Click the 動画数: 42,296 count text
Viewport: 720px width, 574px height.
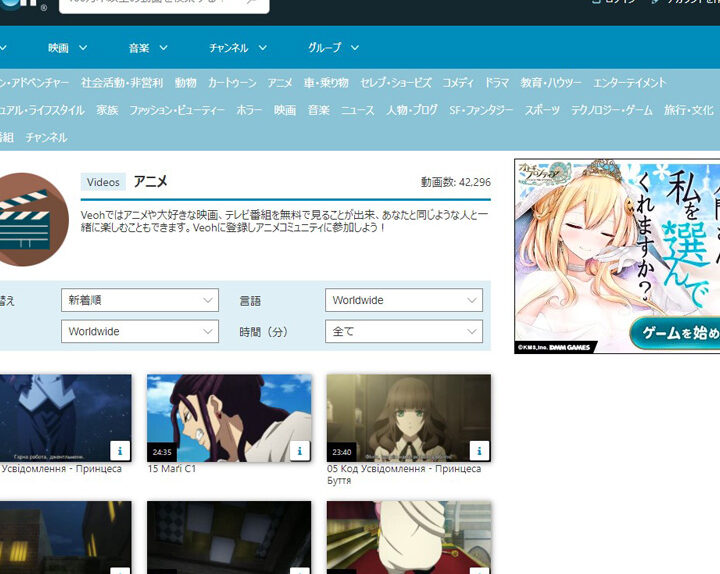click(456, 182)
